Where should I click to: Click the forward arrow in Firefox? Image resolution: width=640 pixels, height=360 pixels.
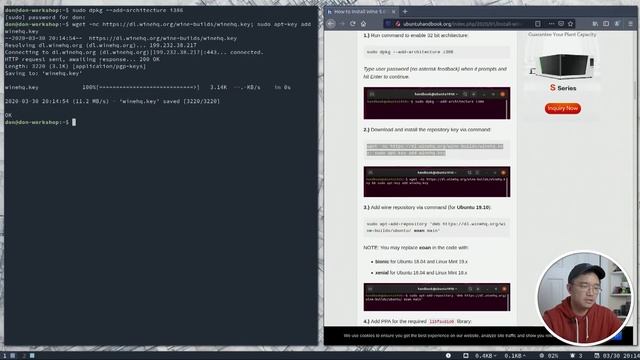342,24
